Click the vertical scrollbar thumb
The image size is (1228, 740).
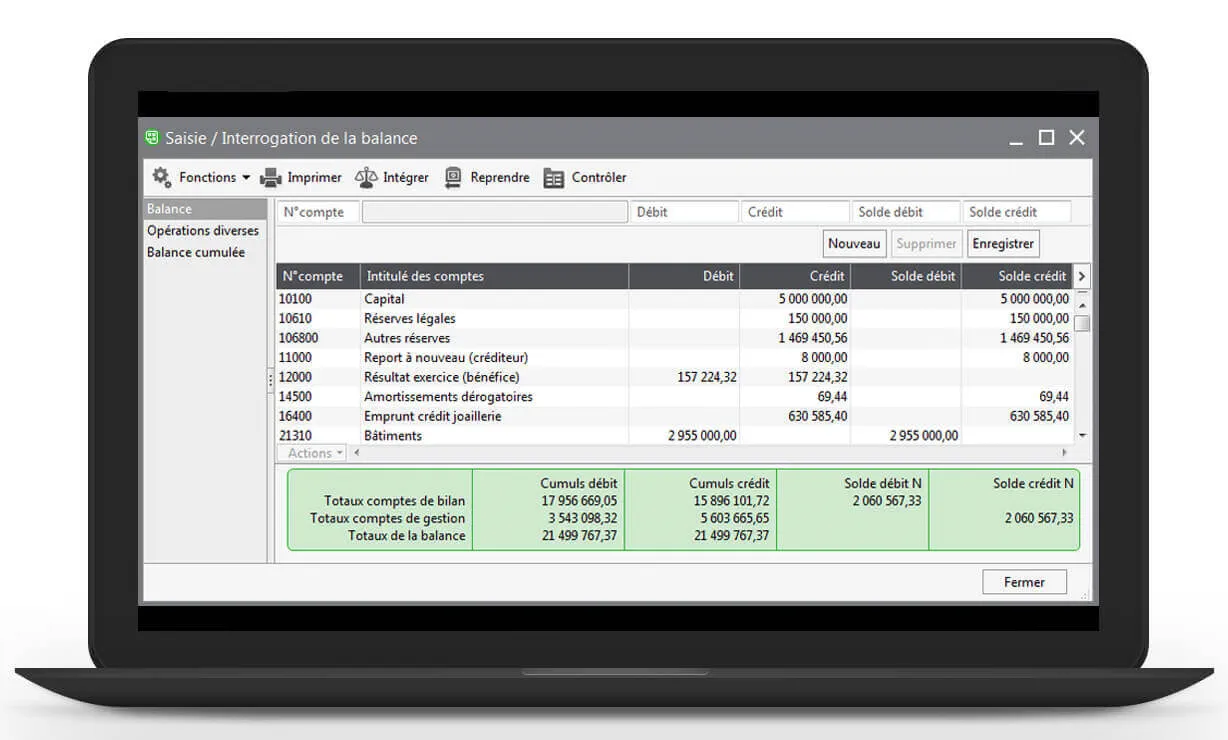(1082, 323)
